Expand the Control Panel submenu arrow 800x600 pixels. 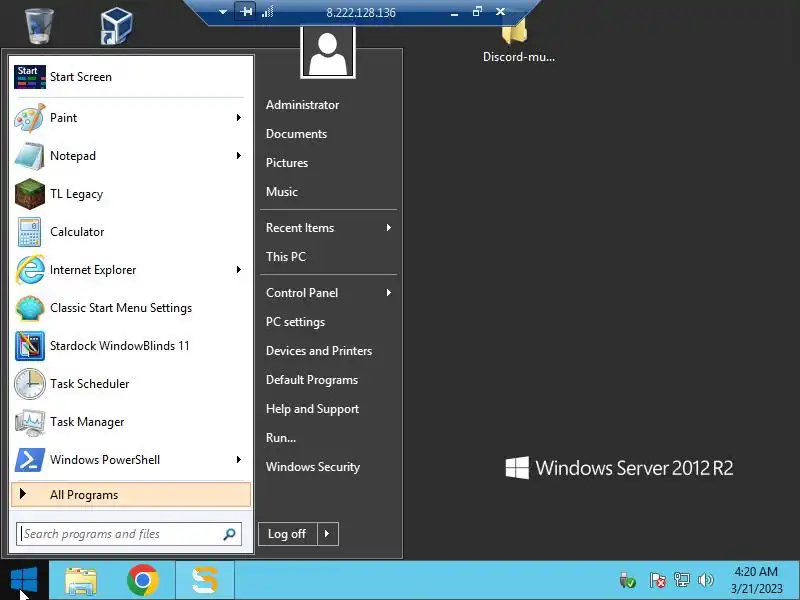point(389,293)
